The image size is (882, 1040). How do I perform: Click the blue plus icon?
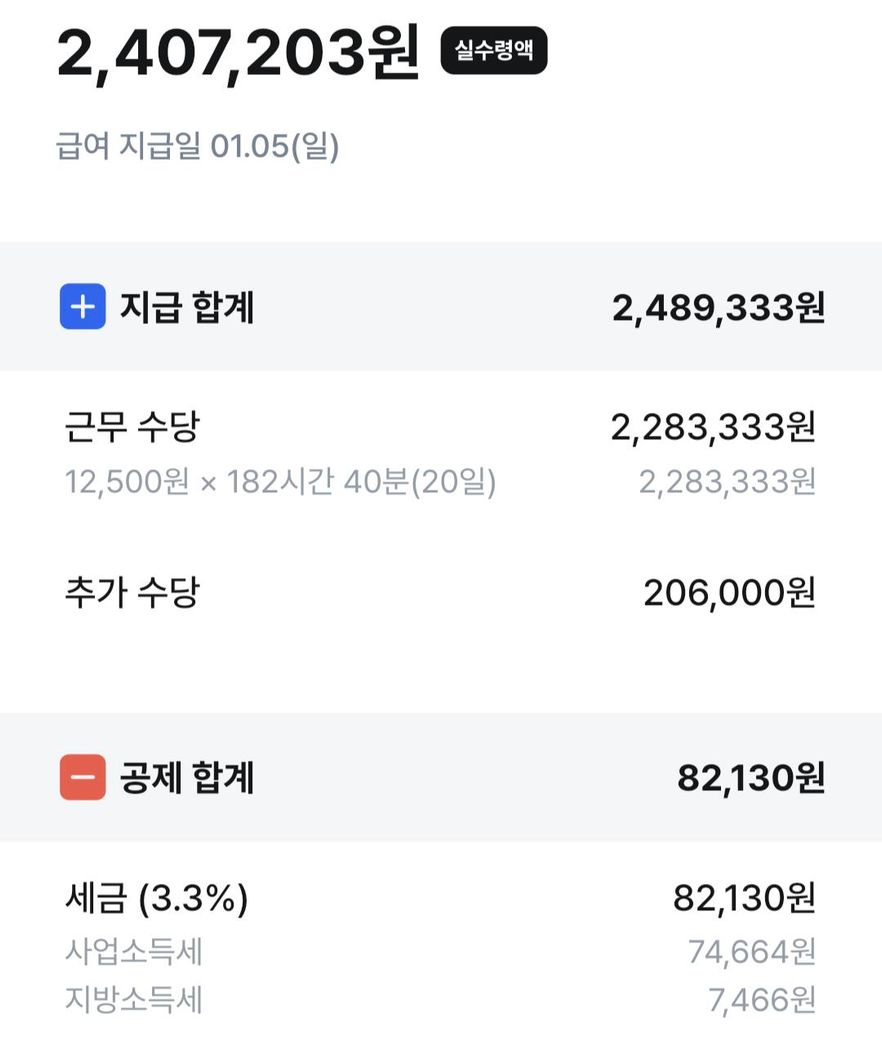(x=82, y=307)
